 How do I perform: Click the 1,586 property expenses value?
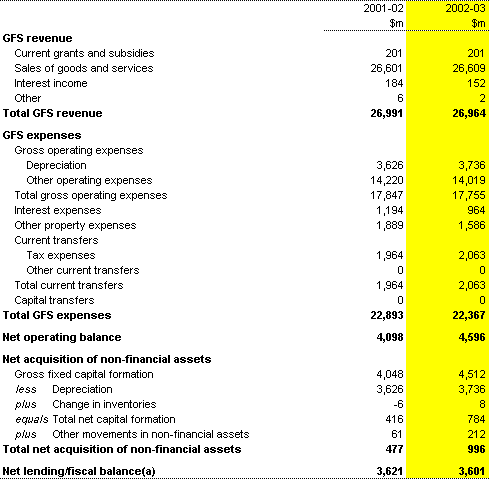click(472, 225)
